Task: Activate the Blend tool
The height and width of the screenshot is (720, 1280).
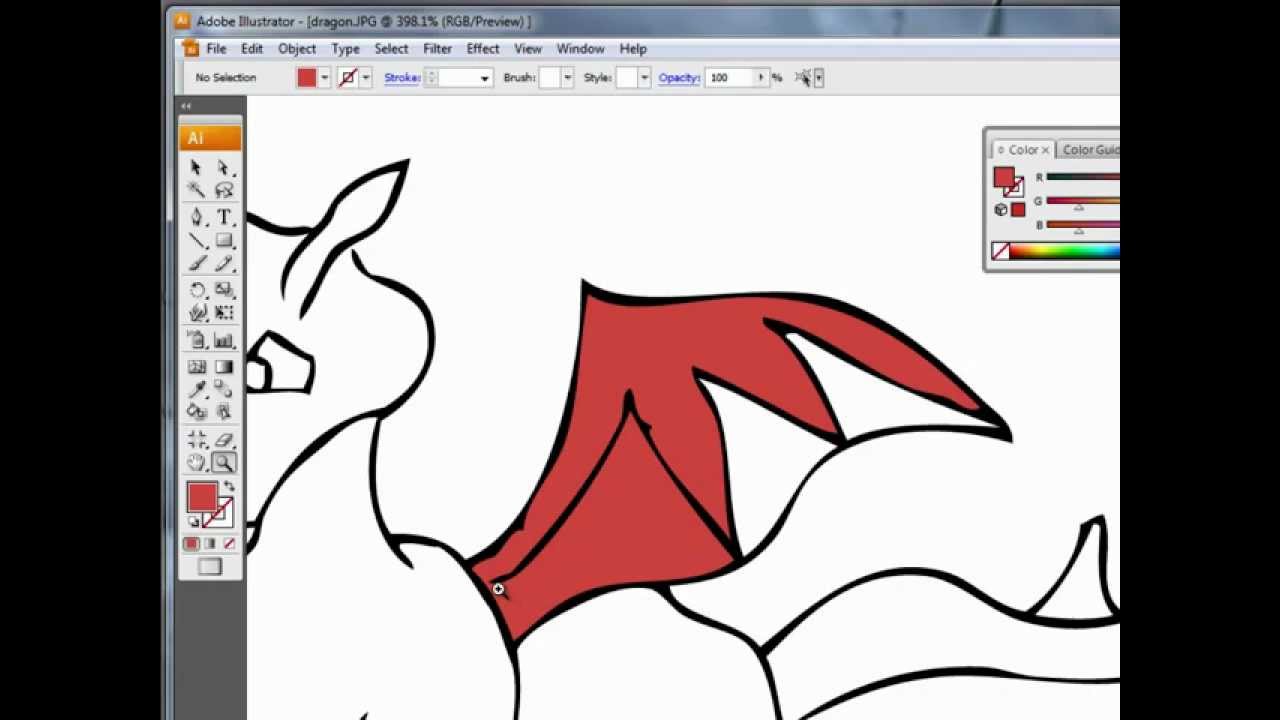Action: 223,389
